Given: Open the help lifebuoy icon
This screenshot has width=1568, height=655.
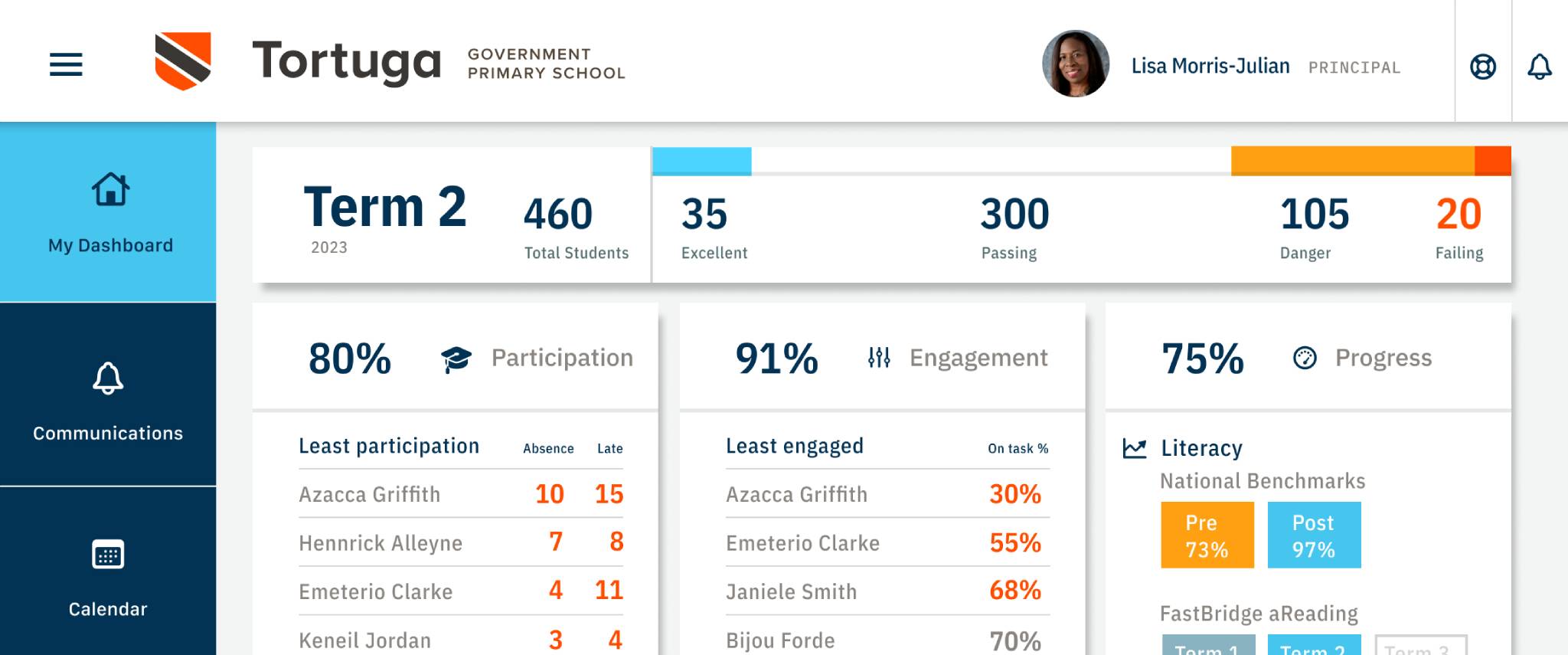Looking at the screenshot, I should [x=1483, y=67].
